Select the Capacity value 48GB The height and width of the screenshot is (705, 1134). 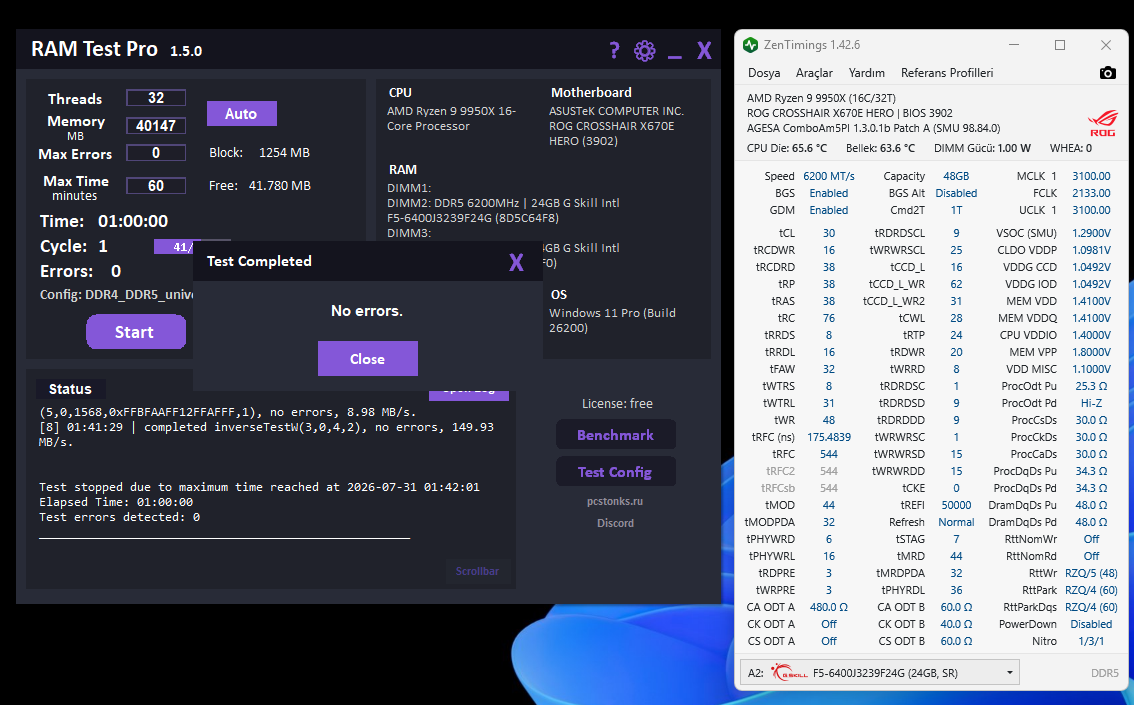click(x=956, y=176)
